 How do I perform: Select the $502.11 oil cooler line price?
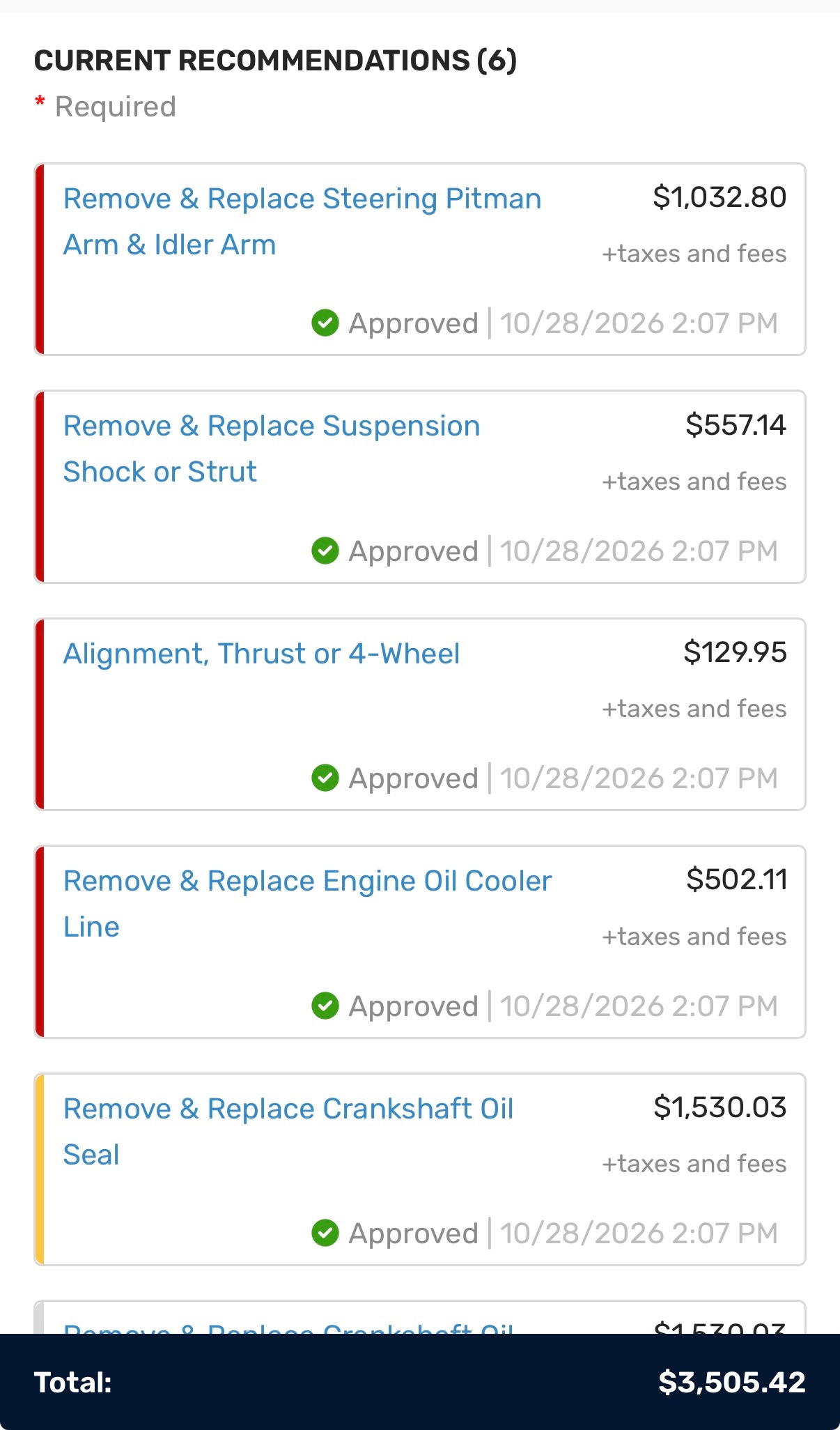coord(736,879)
